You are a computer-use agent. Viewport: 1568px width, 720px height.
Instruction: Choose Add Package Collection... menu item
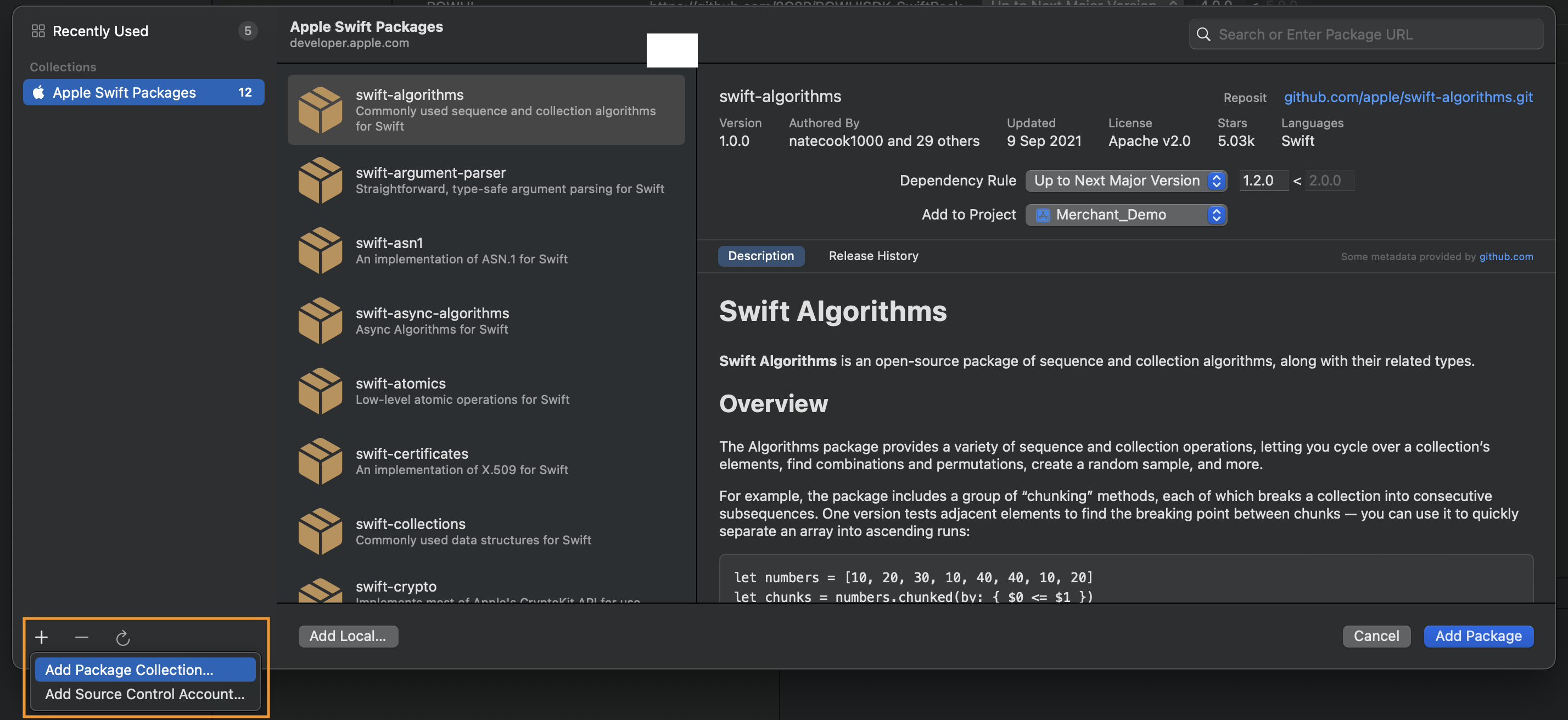click(x=145, y=670)
